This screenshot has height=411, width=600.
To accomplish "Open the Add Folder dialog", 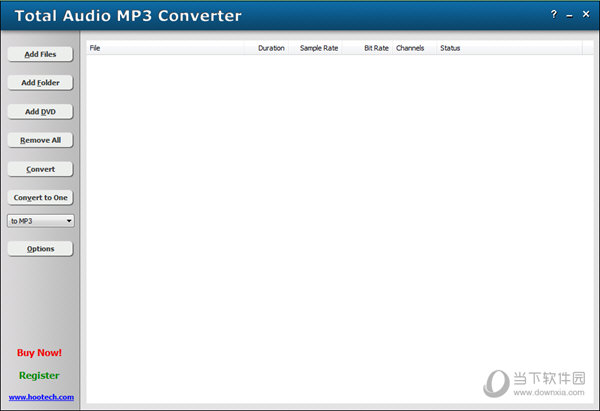I will pos(40,82).
